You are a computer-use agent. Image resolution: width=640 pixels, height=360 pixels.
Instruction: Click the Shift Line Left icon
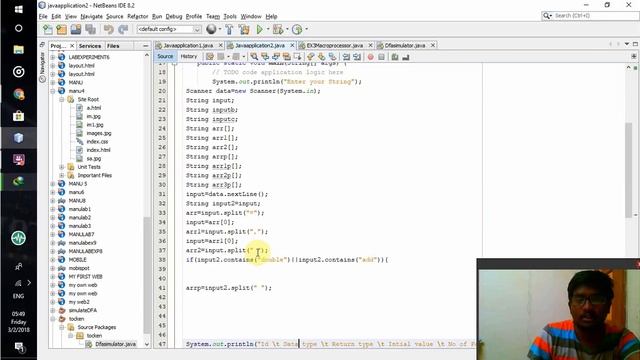pos(347,57)
